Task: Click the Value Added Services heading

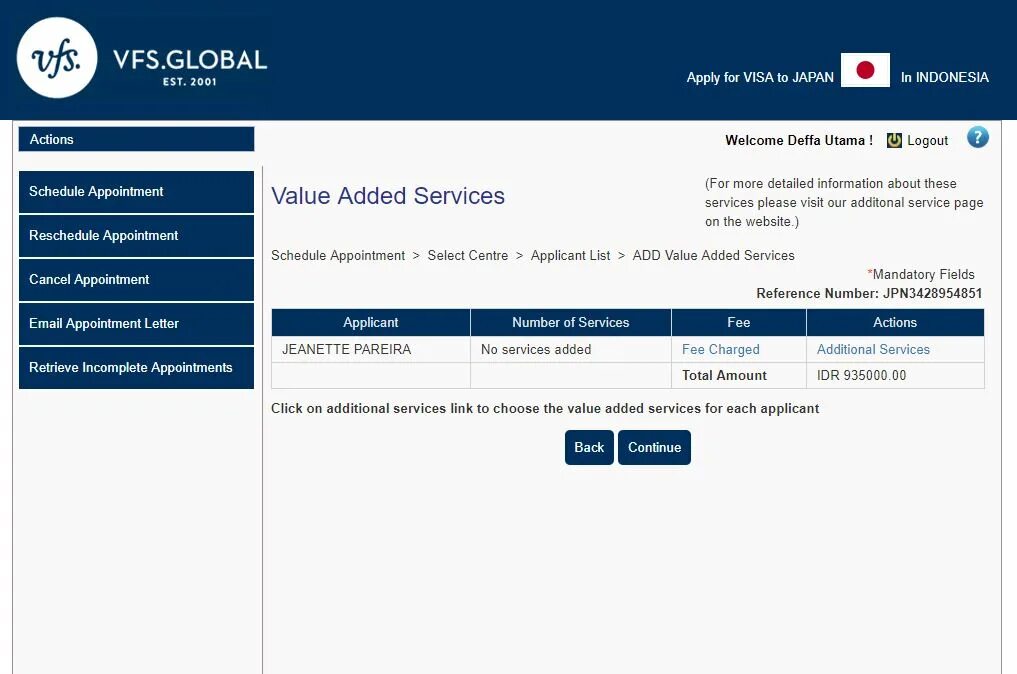Action: pos(388,196)
